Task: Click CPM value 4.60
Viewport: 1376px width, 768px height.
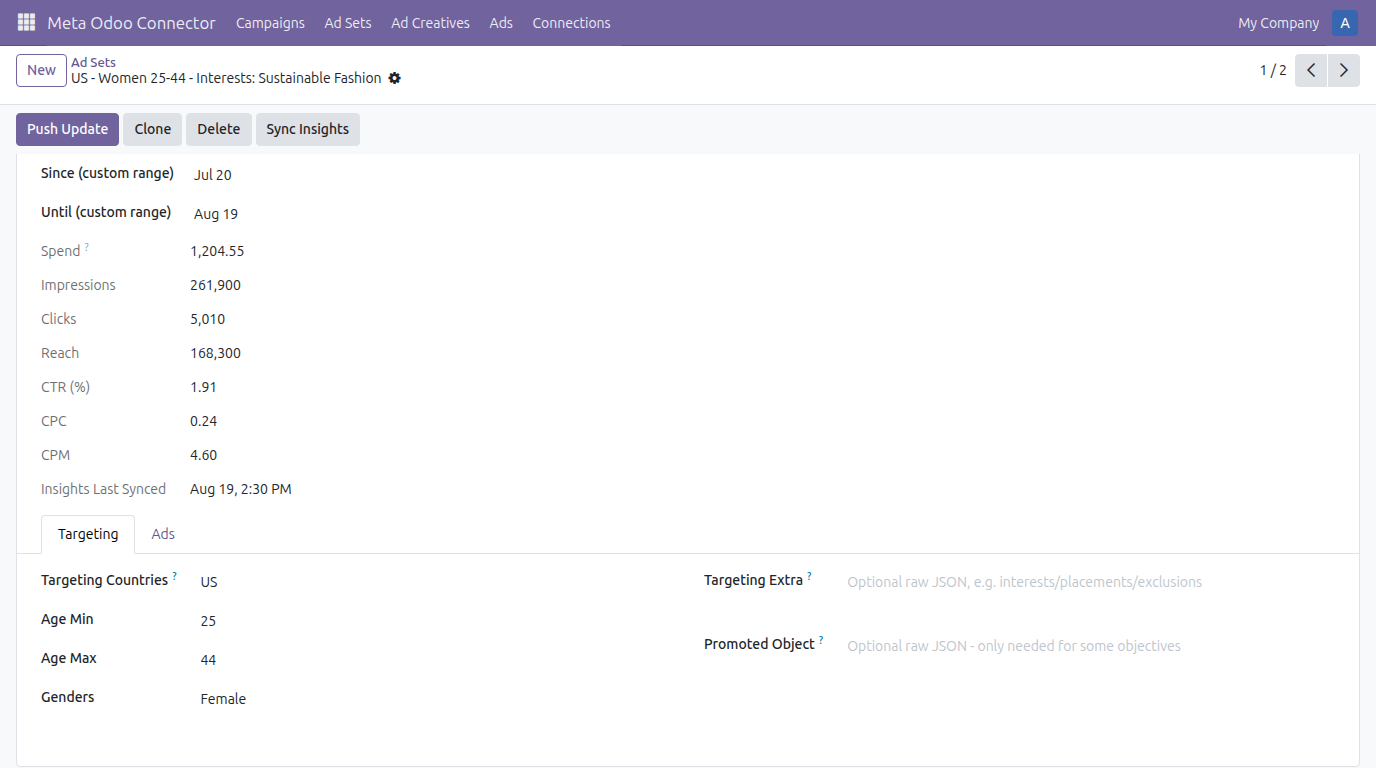Action: coord(203,455)
